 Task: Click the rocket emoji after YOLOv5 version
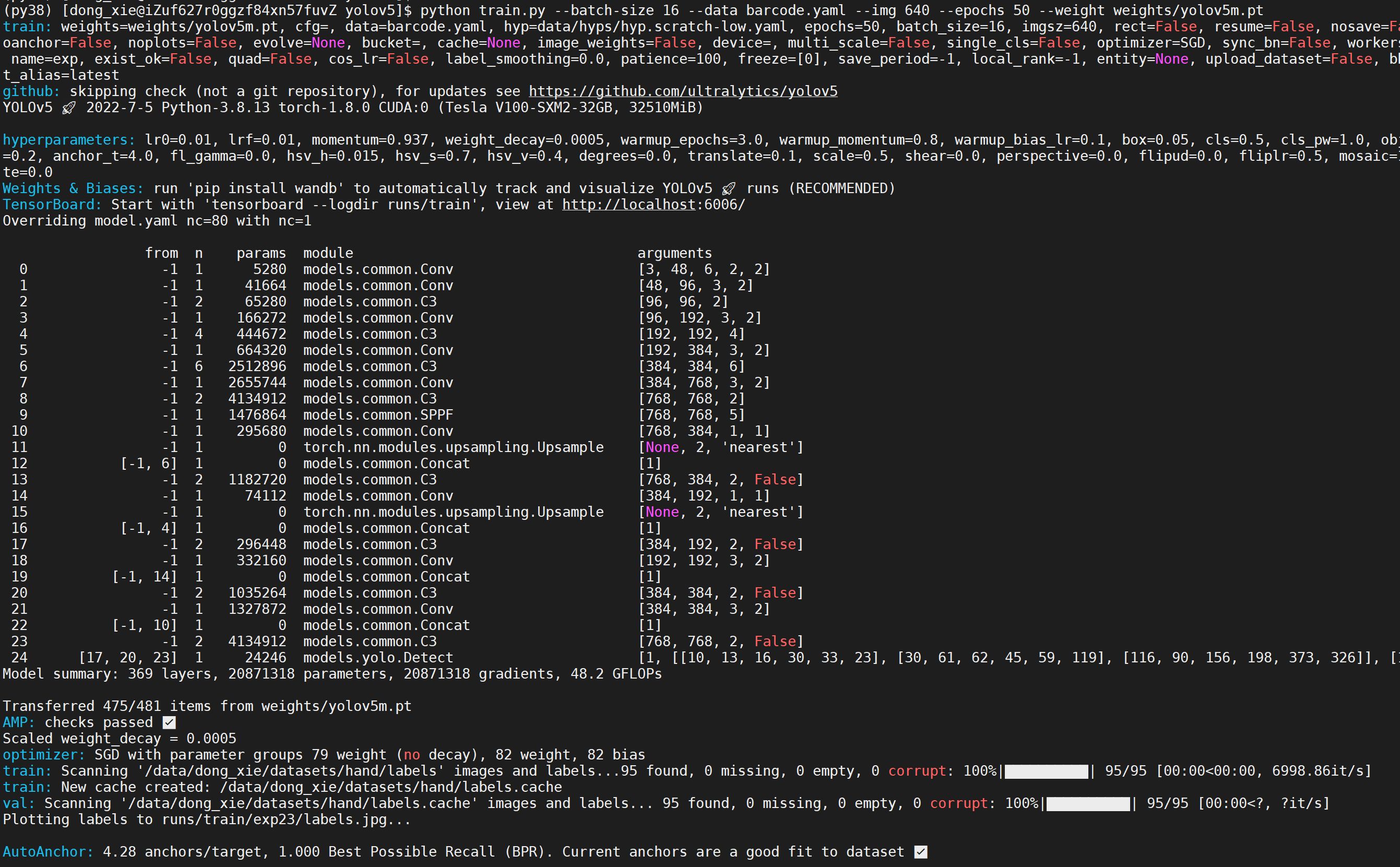(69, 108)
